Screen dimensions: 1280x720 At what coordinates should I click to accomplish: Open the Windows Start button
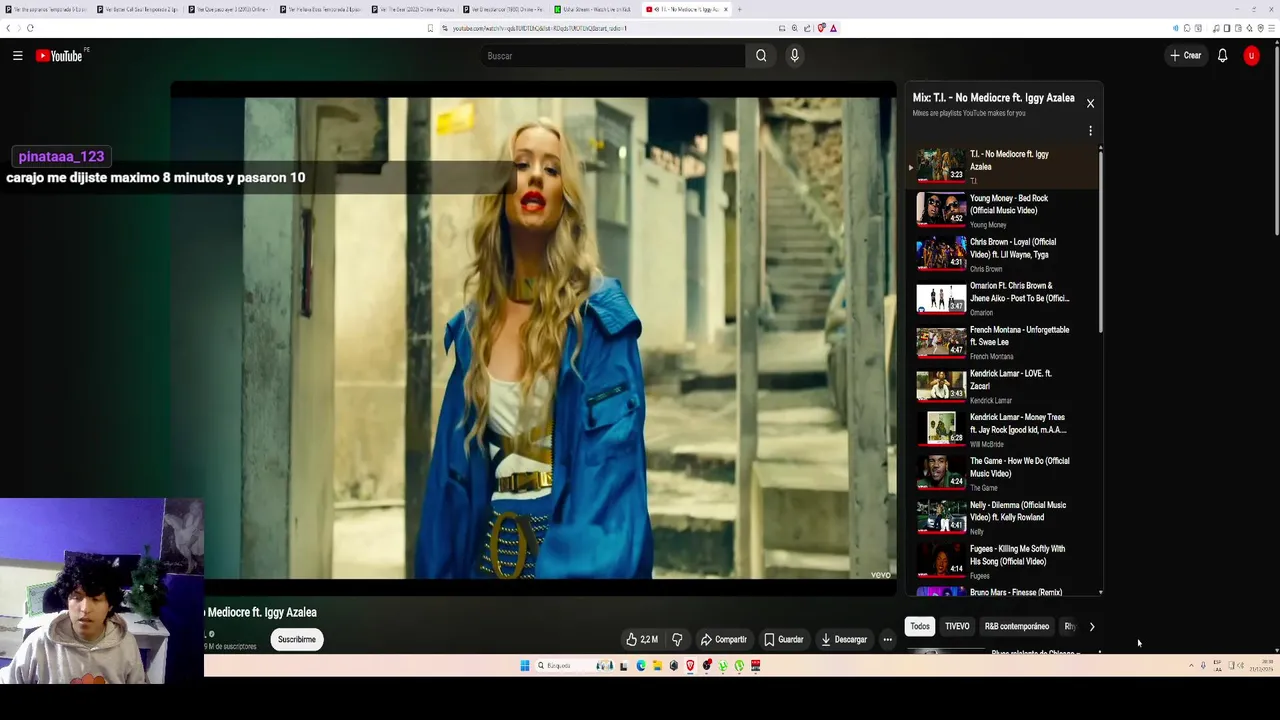pyautogui.click(x=524, y=665)
